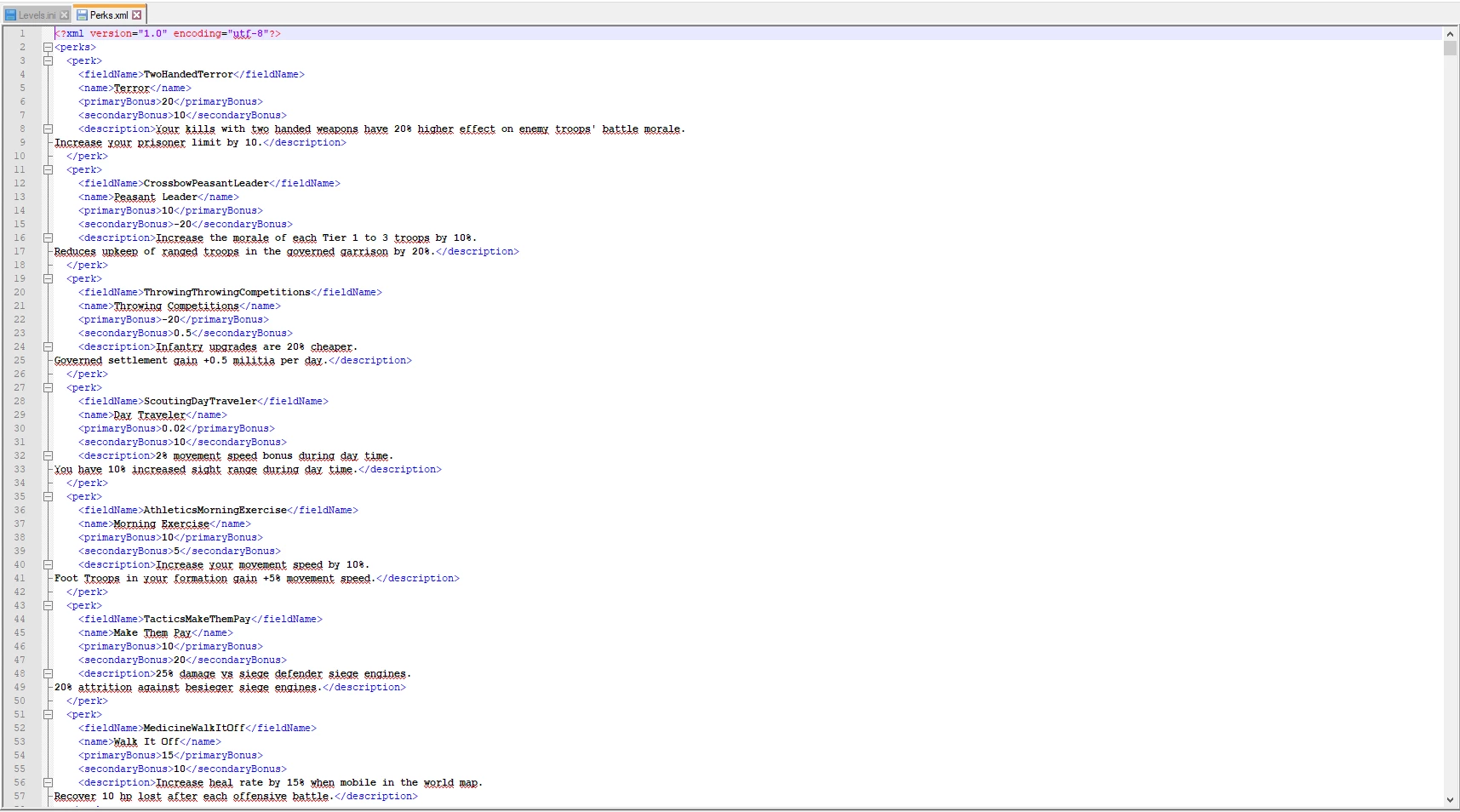Fold the description block on line 8
Screen dimensions: 1460x812
49,129
